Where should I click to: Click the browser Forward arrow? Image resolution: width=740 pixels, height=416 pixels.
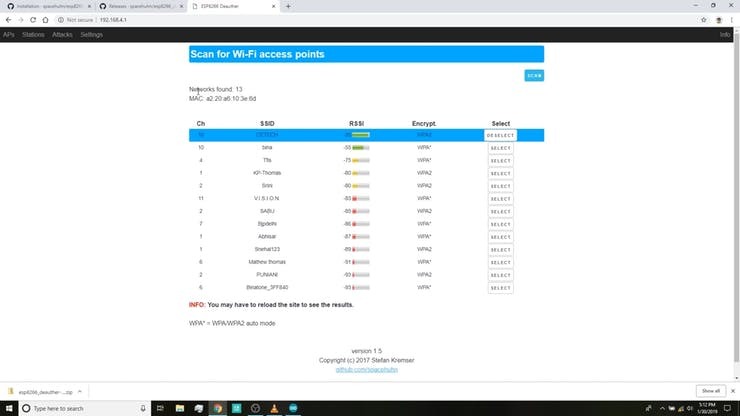(21, 20)
